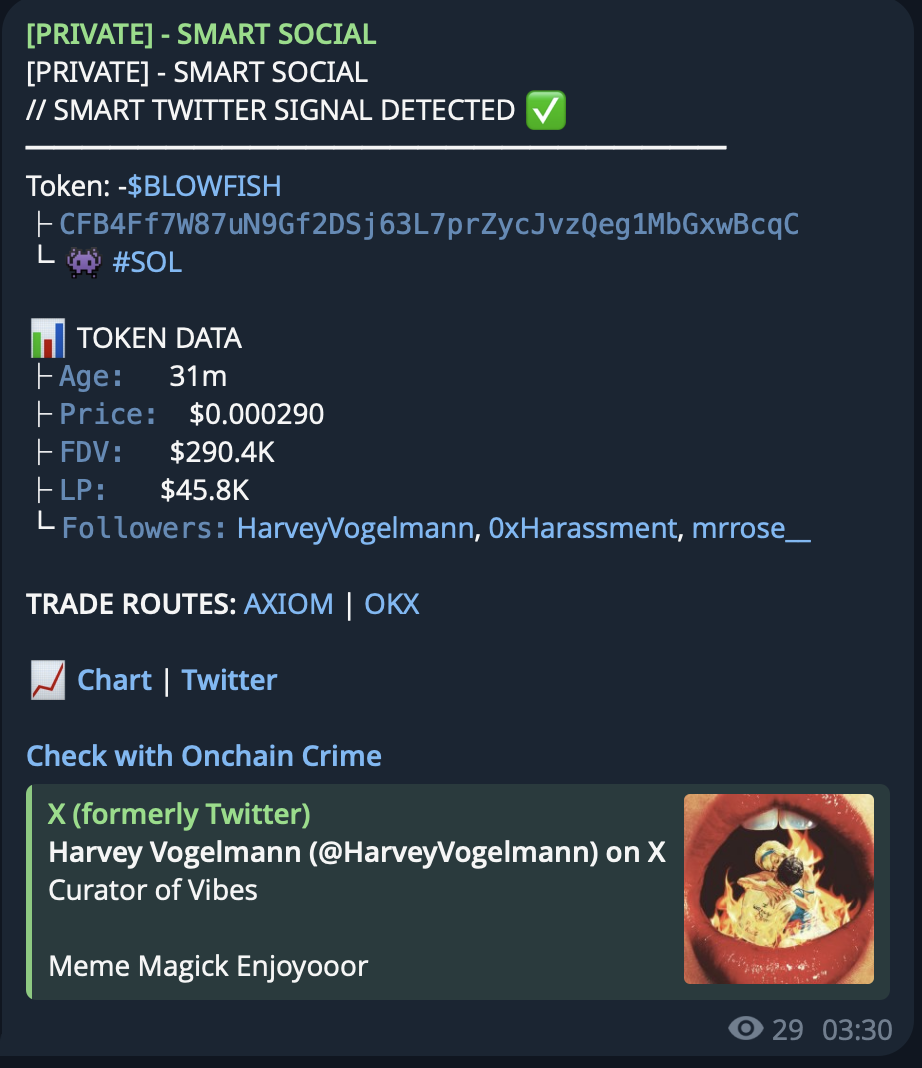
Task: Click Check with Onchain Crime
Action: tap(204, 755)
